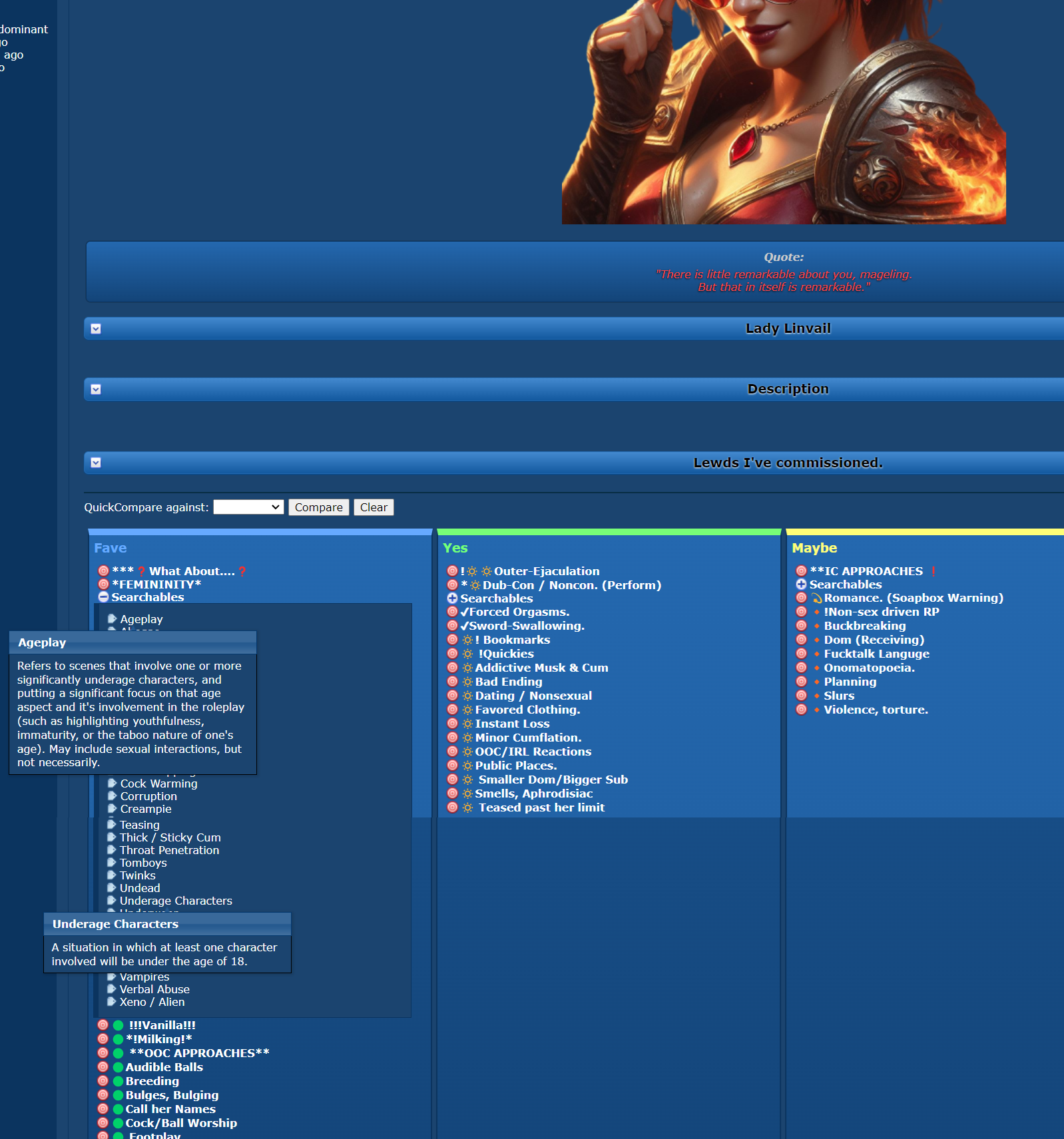This screenshot has height=1139, width=1064.
Task: Click the red icon beside **OOC APPROACHES**
Action: [103, 1053]
